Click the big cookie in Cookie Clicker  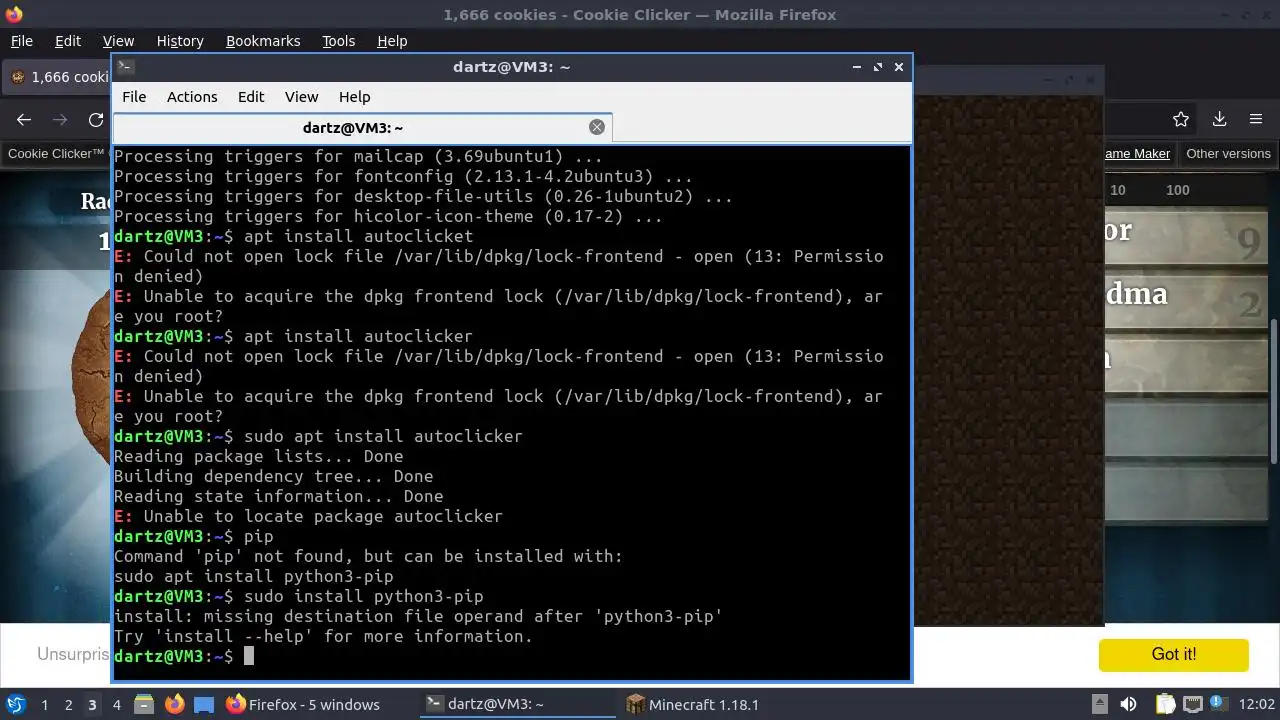90,380
